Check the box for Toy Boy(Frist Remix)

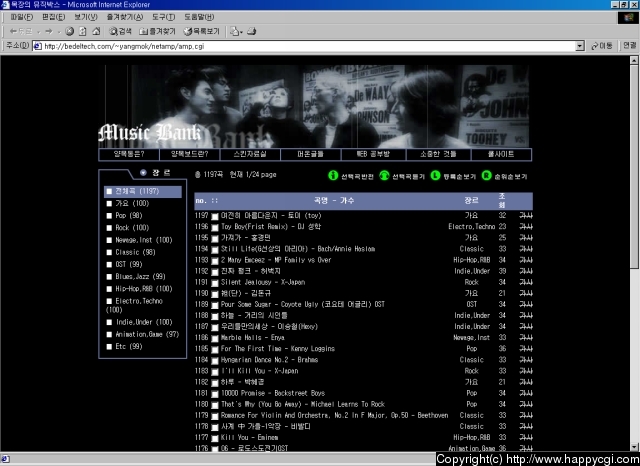(x=215, y=228)
